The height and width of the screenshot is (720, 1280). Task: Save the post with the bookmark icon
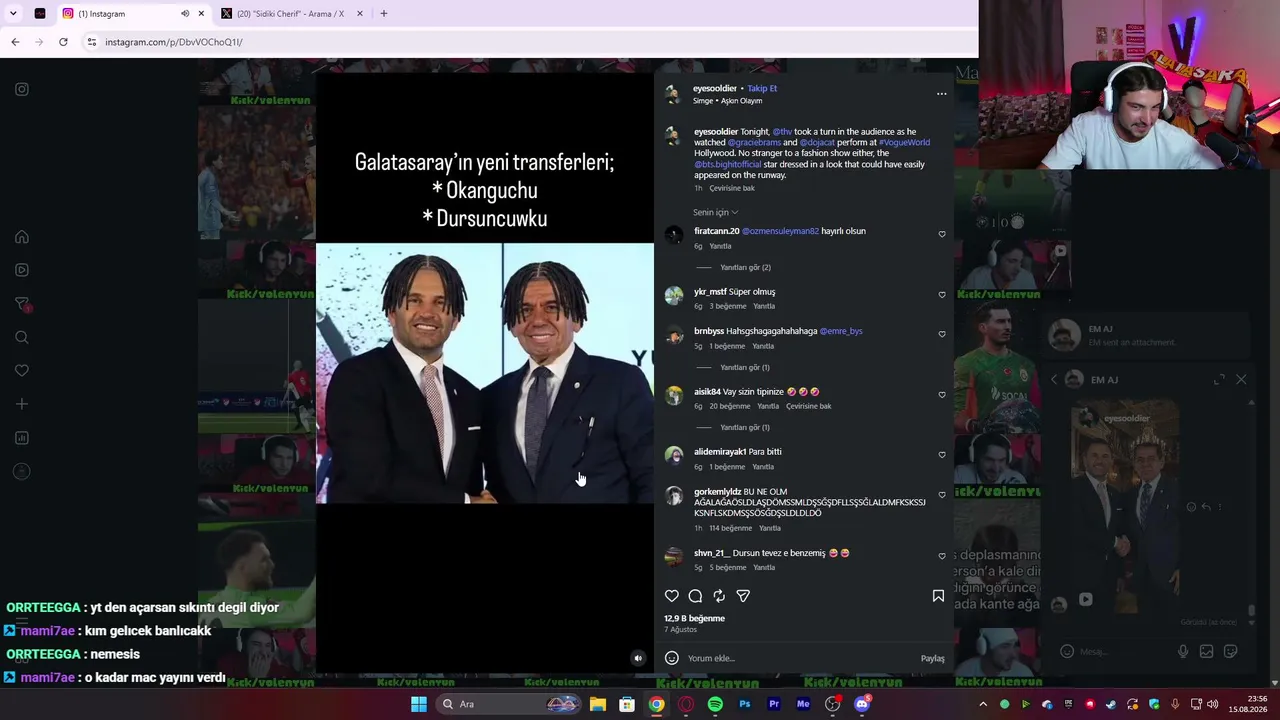pyautogui.click(x=938, y=596)
